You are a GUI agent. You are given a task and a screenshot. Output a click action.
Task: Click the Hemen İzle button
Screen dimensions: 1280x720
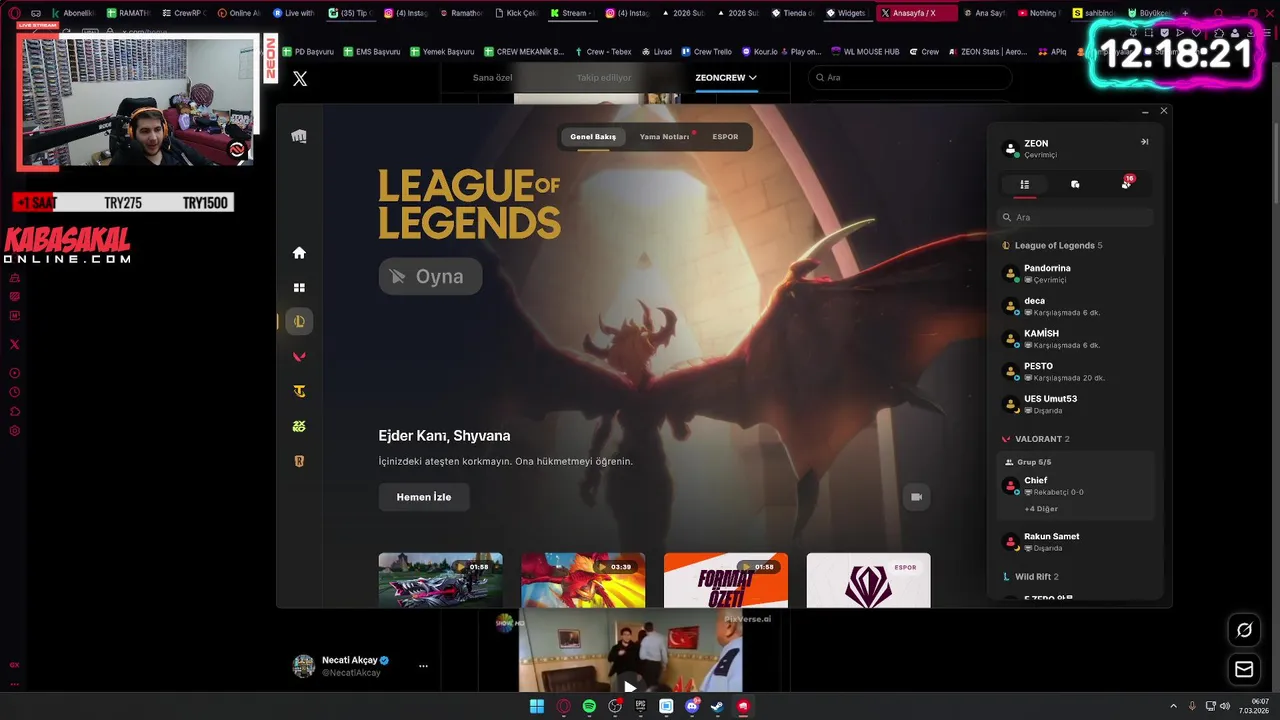424,497
